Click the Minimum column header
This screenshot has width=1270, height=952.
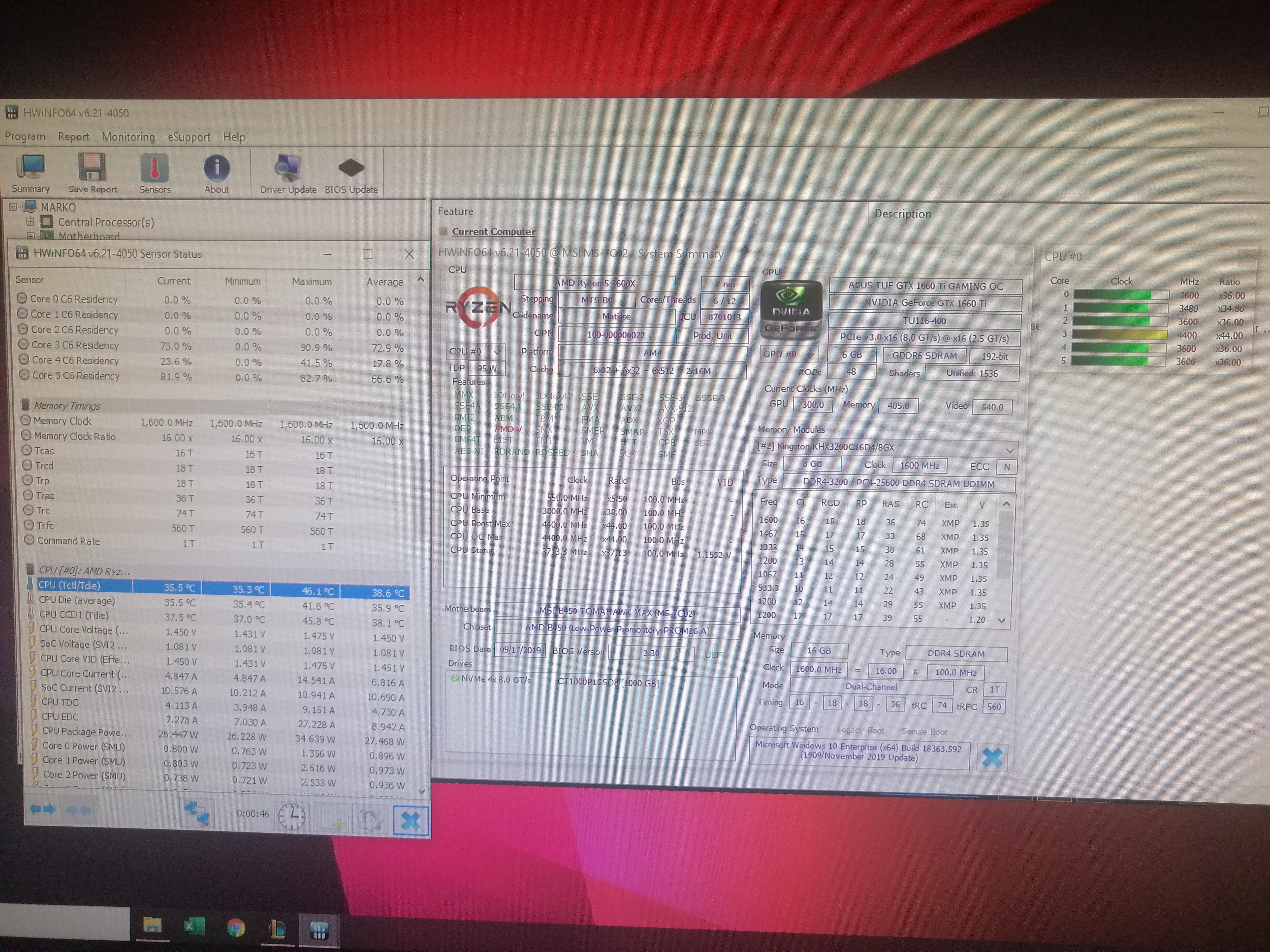242,281
